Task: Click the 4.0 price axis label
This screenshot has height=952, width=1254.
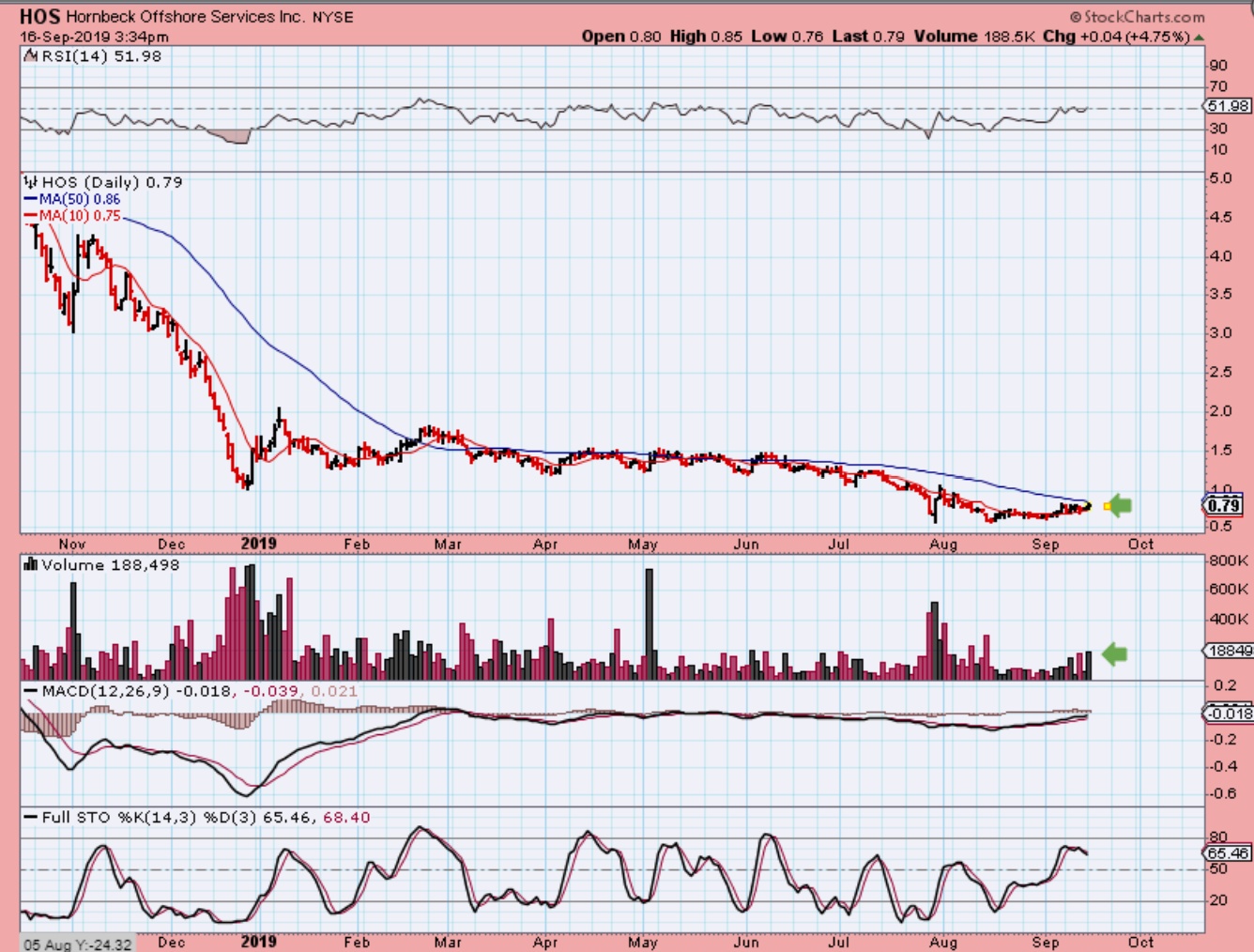Action: click(1221, 256)
